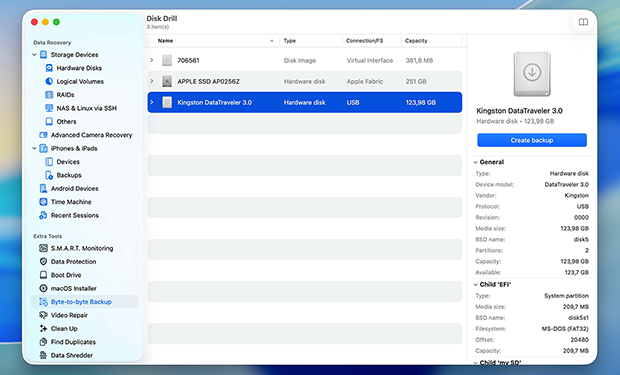The height and width of the screenshot is (375, 620).
Task: Click the Storage Devices drive icon
Action: coord(43,55)
